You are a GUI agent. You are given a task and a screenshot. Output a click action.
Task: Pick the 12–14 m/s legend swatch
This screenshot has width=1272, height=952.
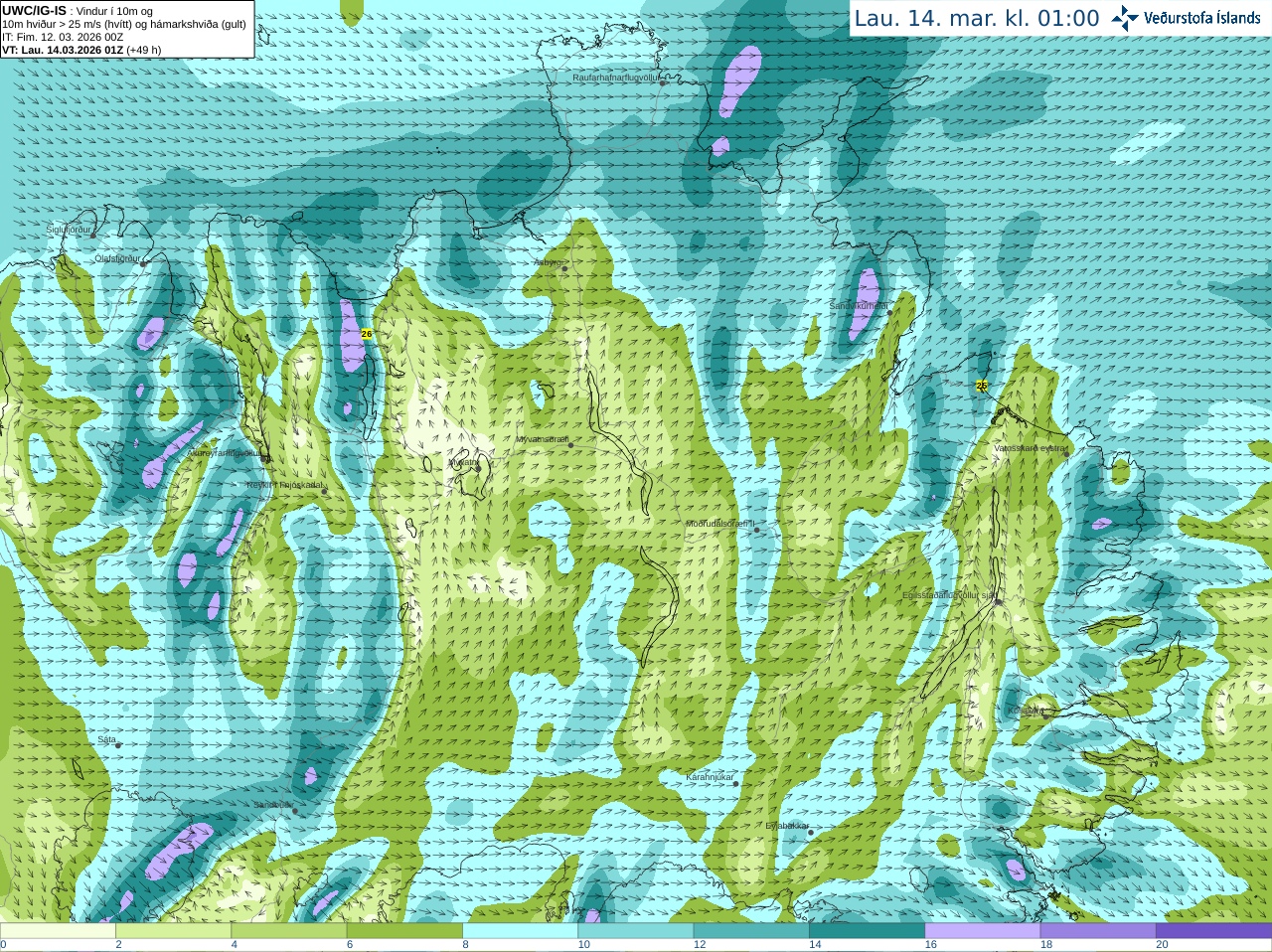coord(751,931)
